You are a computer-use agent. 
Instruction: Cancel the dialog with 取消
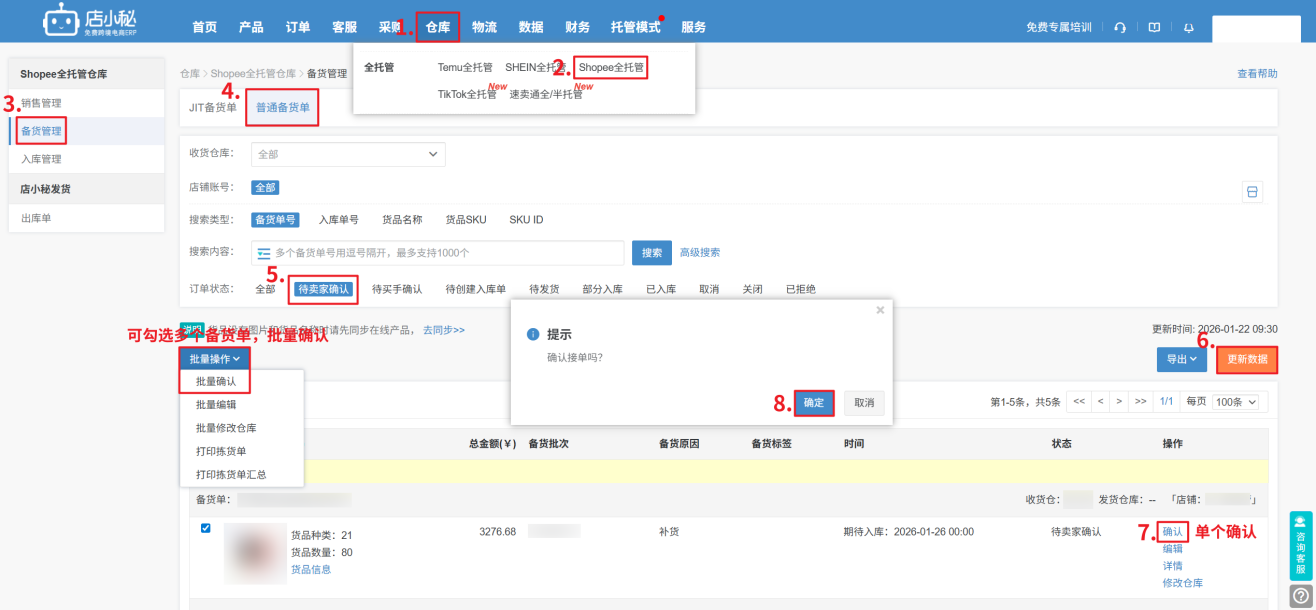click(x=864, y=402)
